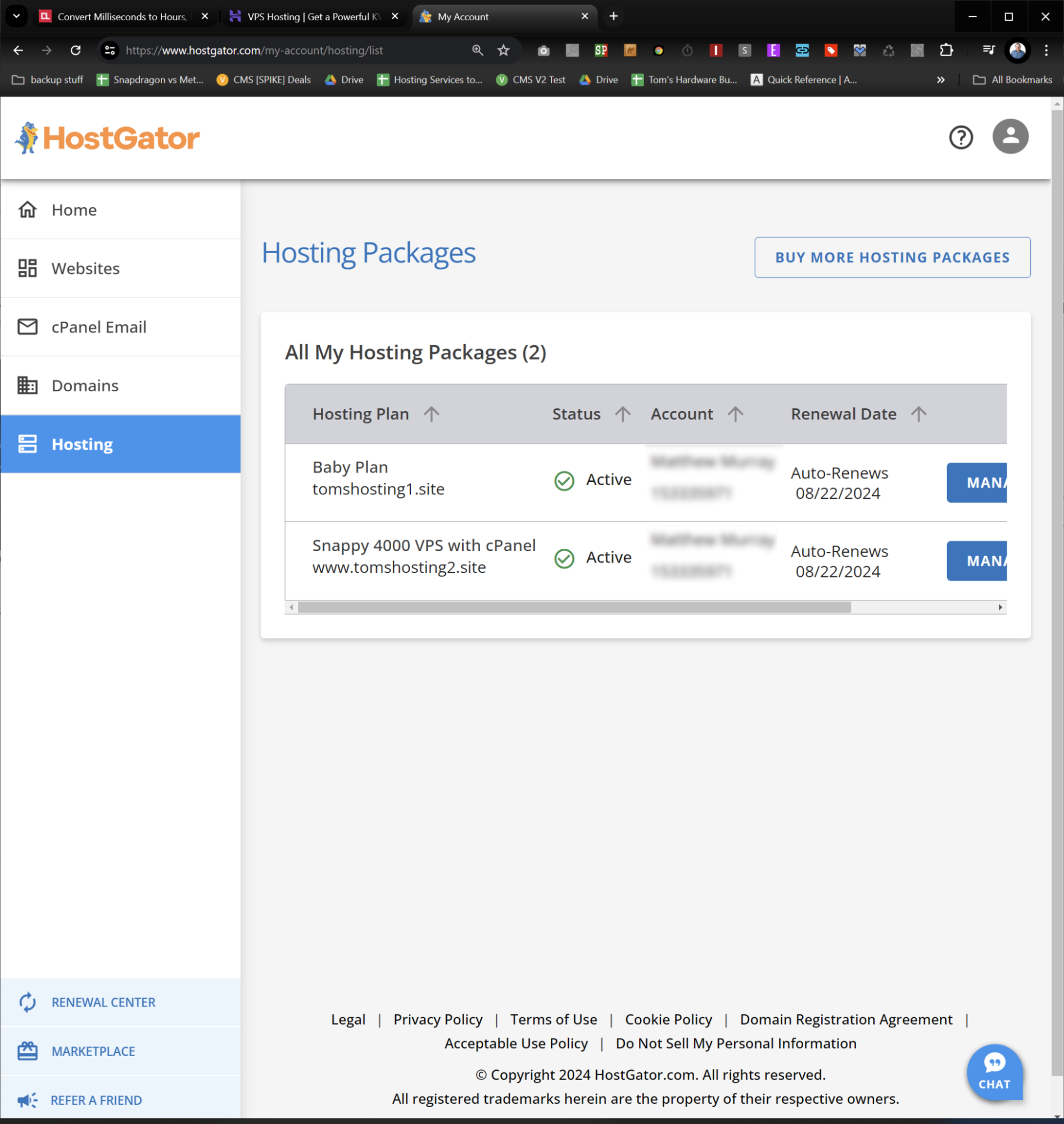The image size is (1064, 1124).
Task: Reload the page
Action: pyautogui.click(x=75, y=51)
